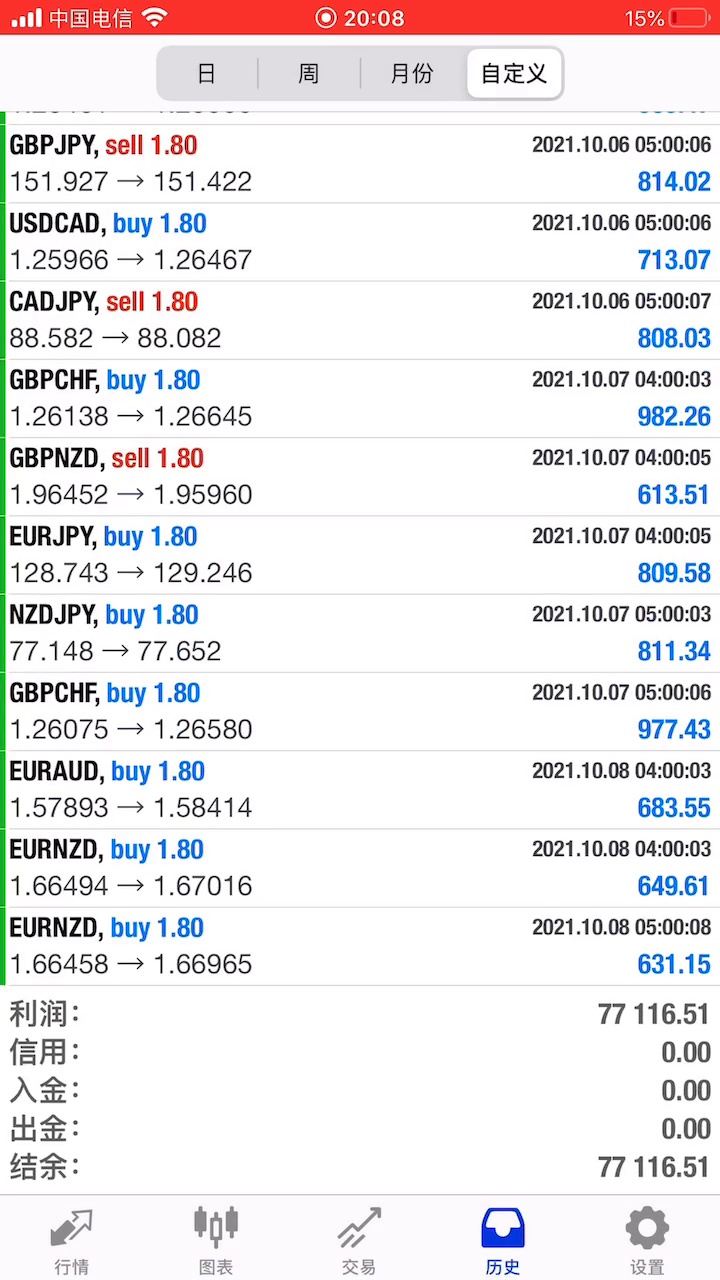Image resolution: width=720 pixels, height=1280 pixels.
Task: Select the CADJPY sell trade entry
Action: [x=360, y=320]
